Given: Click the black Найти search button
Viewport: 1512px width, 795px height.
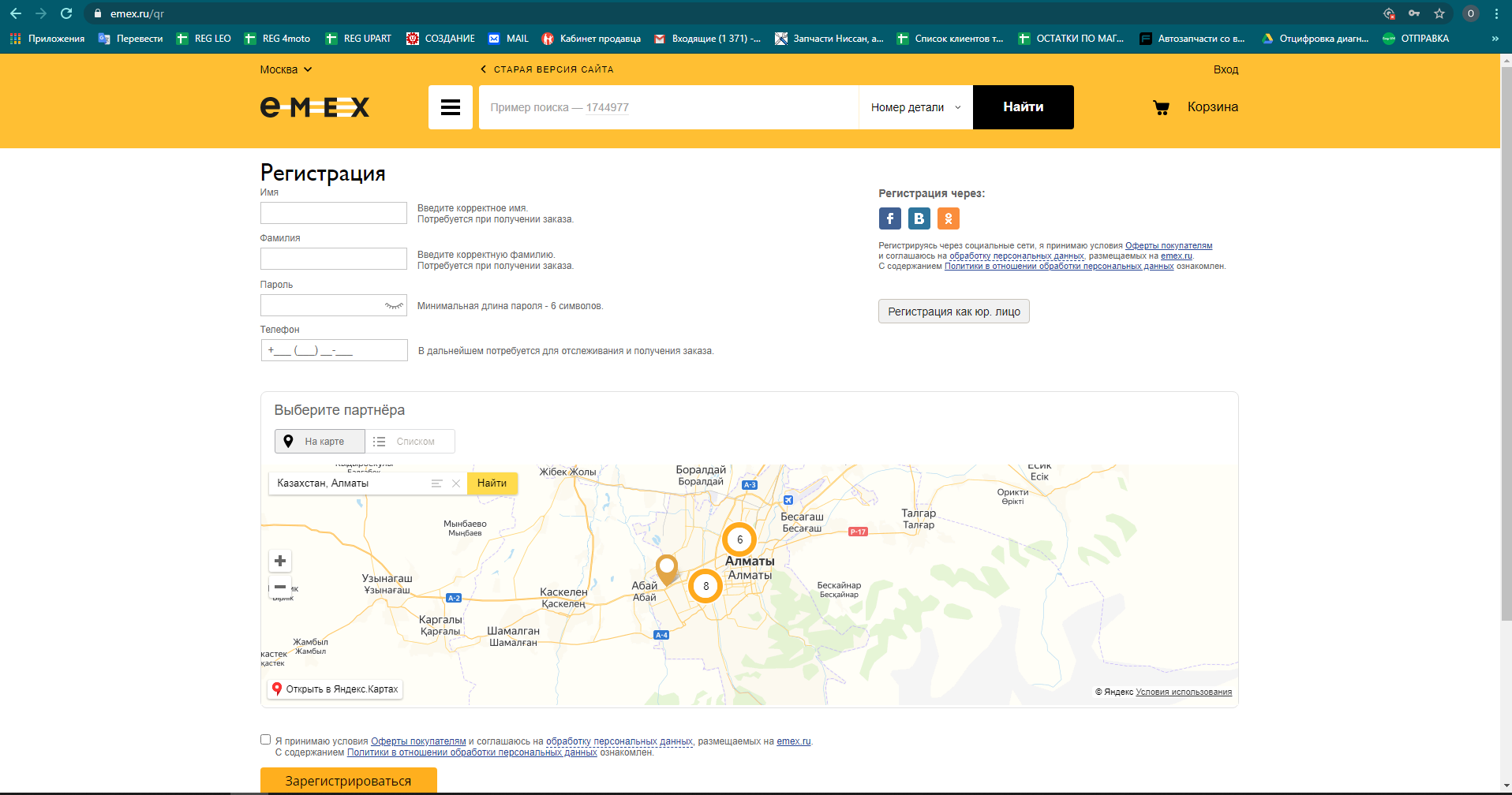Looking at the screenshot, I should pos(1023,107).
